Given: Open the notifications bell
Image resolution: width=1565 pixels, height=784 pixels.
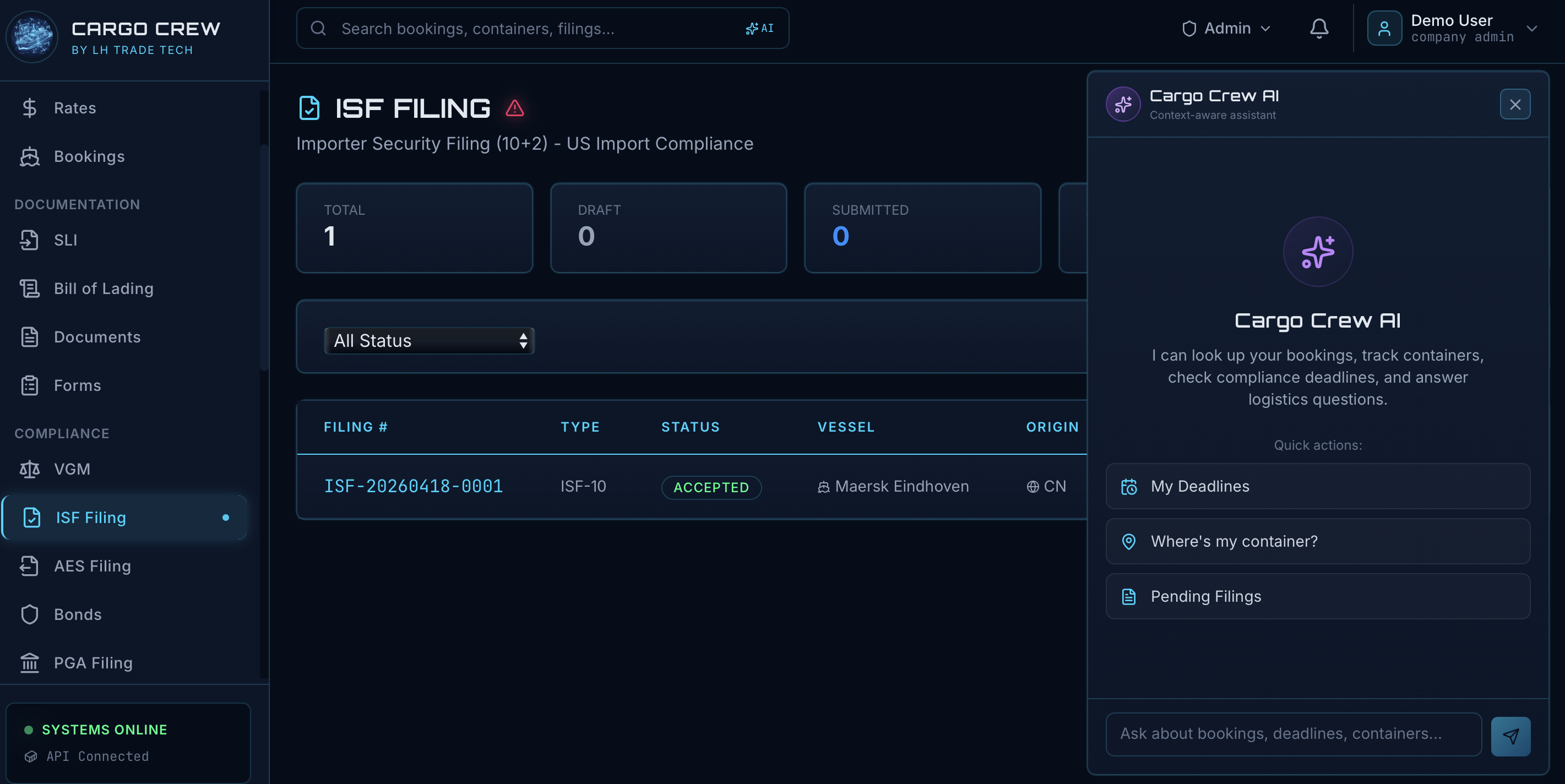Looking at the screenshot, I should tap(1318, 28).
